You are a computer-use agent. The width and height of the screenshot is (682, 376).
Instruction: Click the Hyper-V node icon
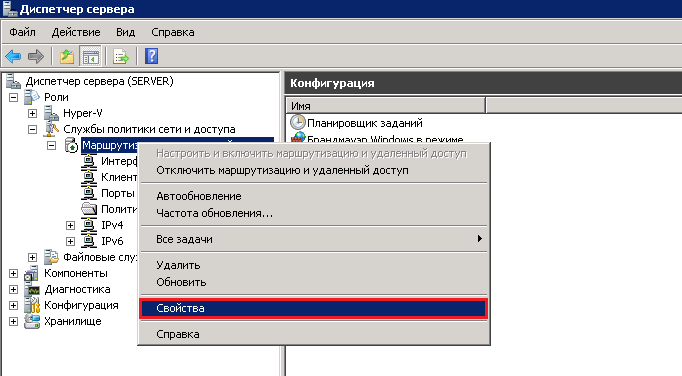coord(51,113)
